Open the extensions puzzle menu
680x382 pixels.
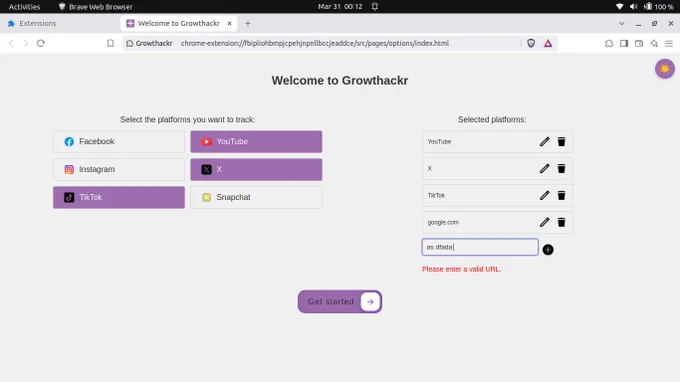(609, 43)
